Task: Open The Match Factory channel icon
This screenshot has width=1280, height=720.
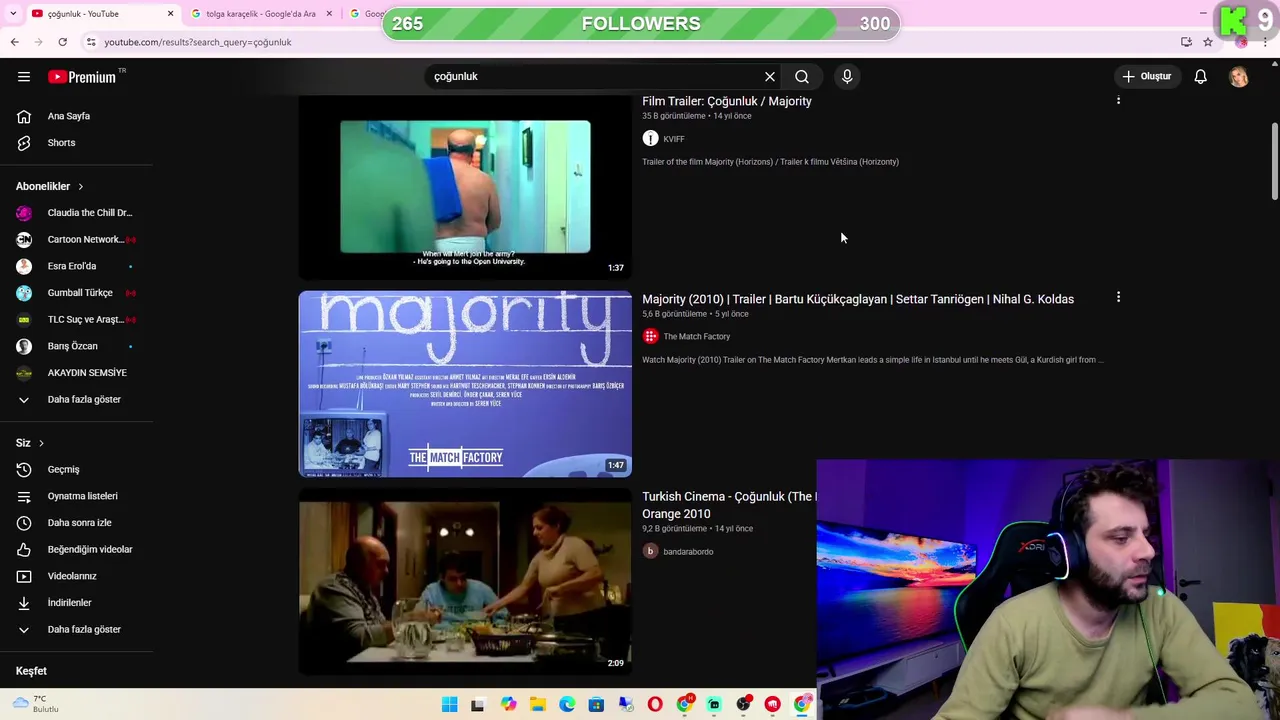Action: click(651, 337)
